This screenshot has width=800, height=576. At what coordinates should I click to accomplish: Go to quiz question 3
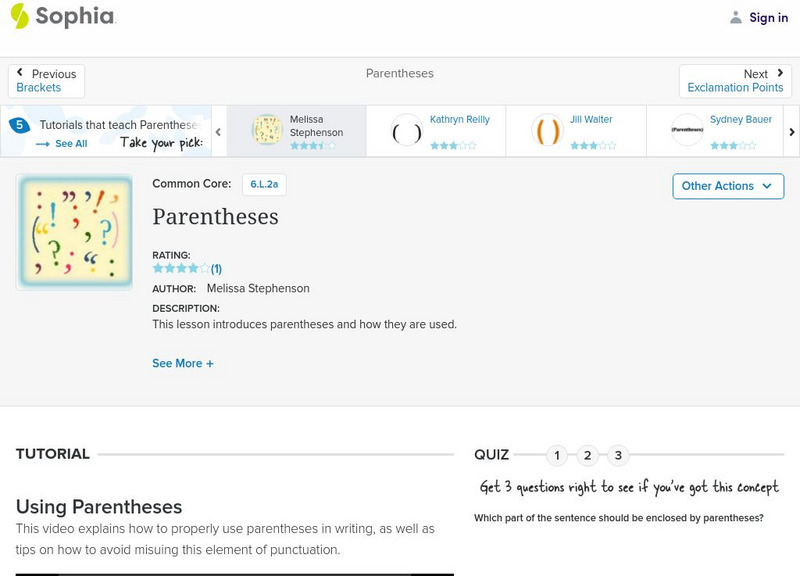(x=618, y=455)
